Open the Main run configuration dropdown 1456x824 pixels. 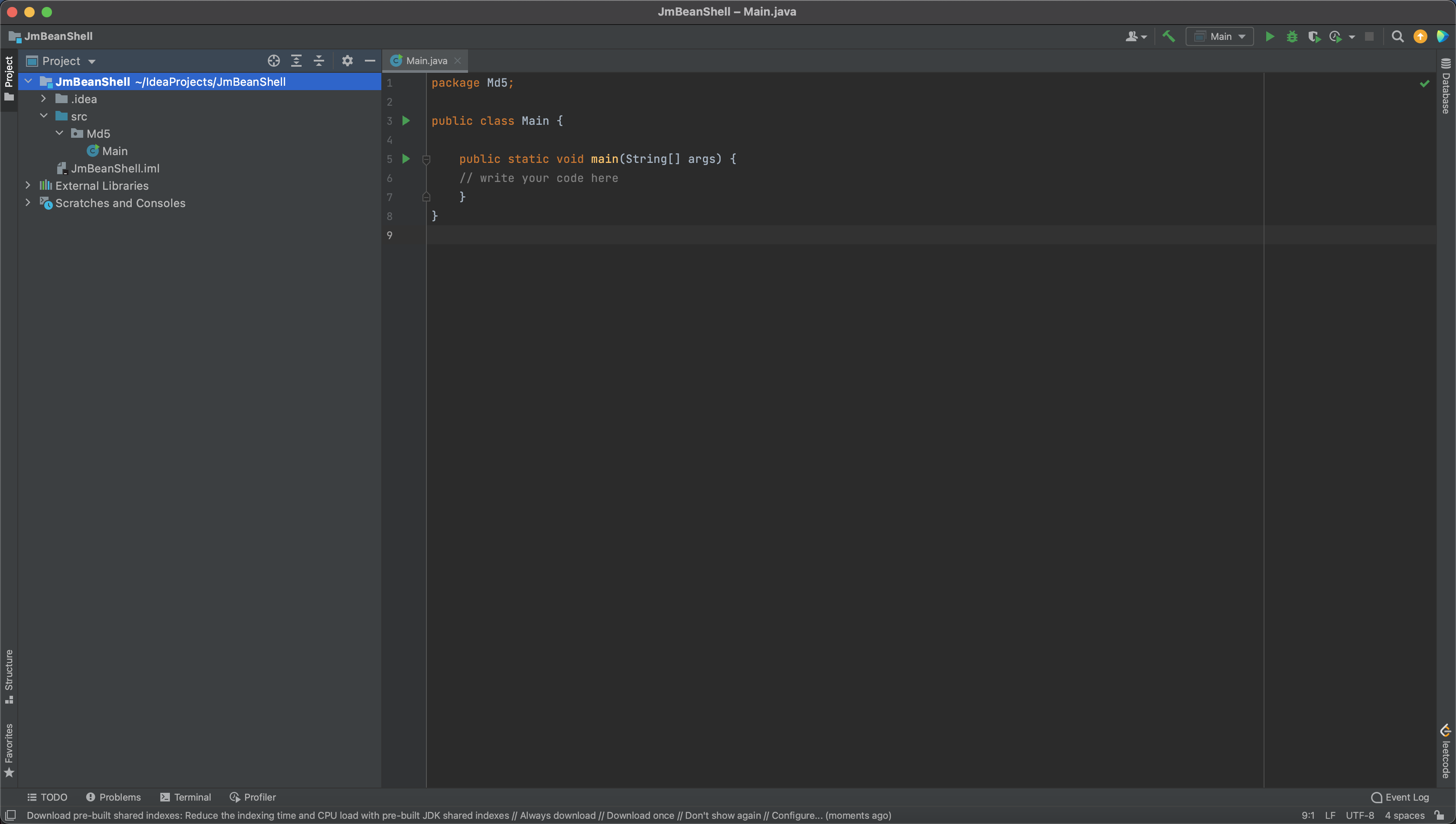[1220, 36]
